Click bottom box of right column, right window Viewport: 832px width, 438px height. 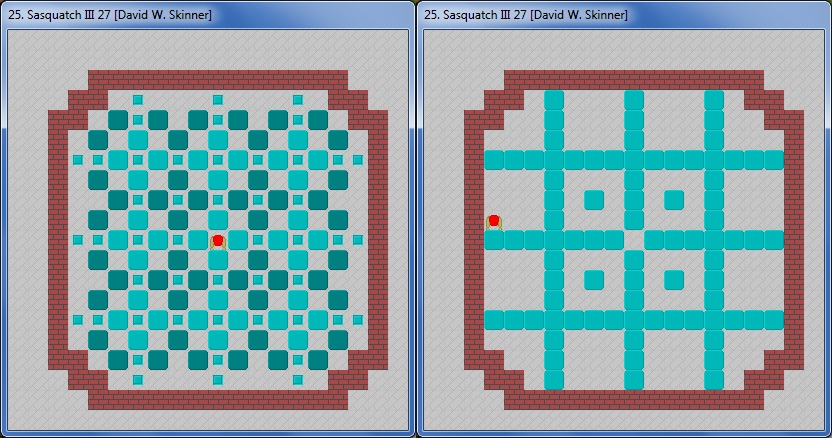point(714,380)
